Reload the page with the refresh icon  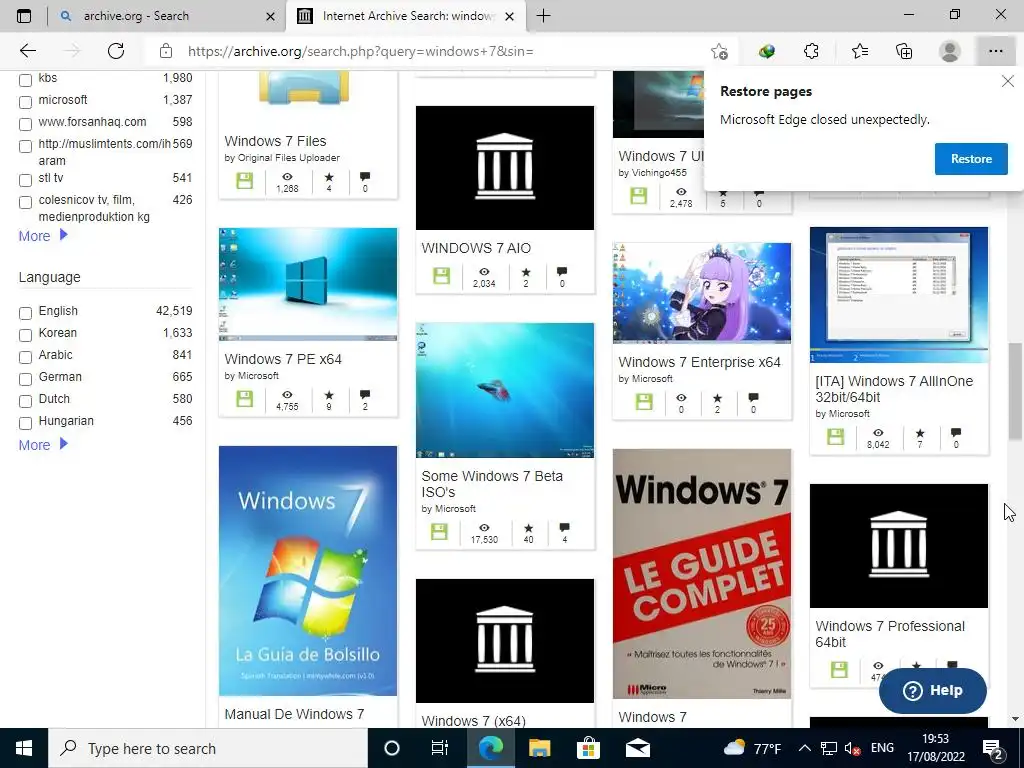[116, 51]
